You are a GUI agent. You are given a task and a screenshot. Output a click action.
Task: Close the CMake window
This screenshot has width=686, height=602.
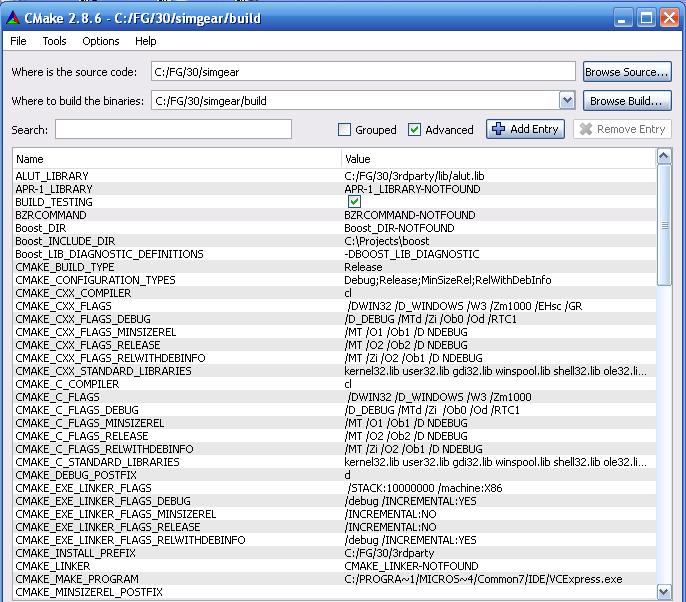(x=669, y=17)
